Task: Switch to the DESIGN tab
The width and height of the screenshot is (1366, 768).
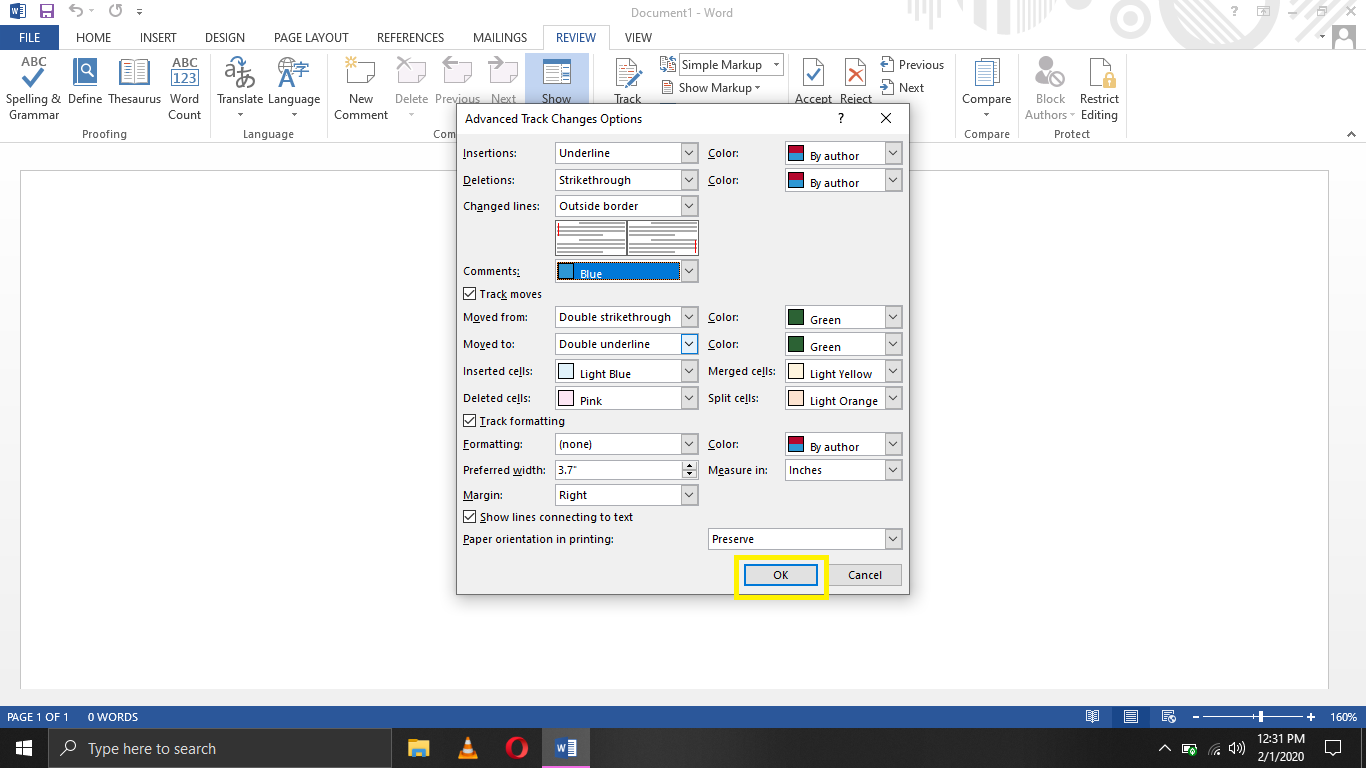Action: coord(225,38)
